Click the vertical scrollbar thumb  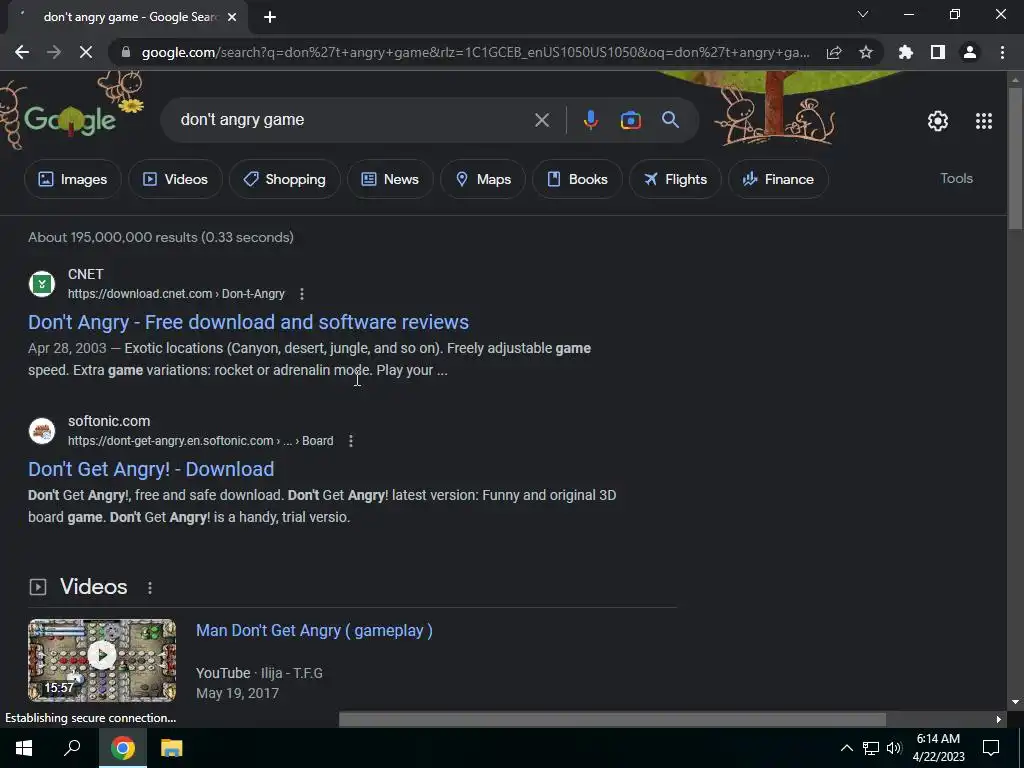coord(1015,157)
